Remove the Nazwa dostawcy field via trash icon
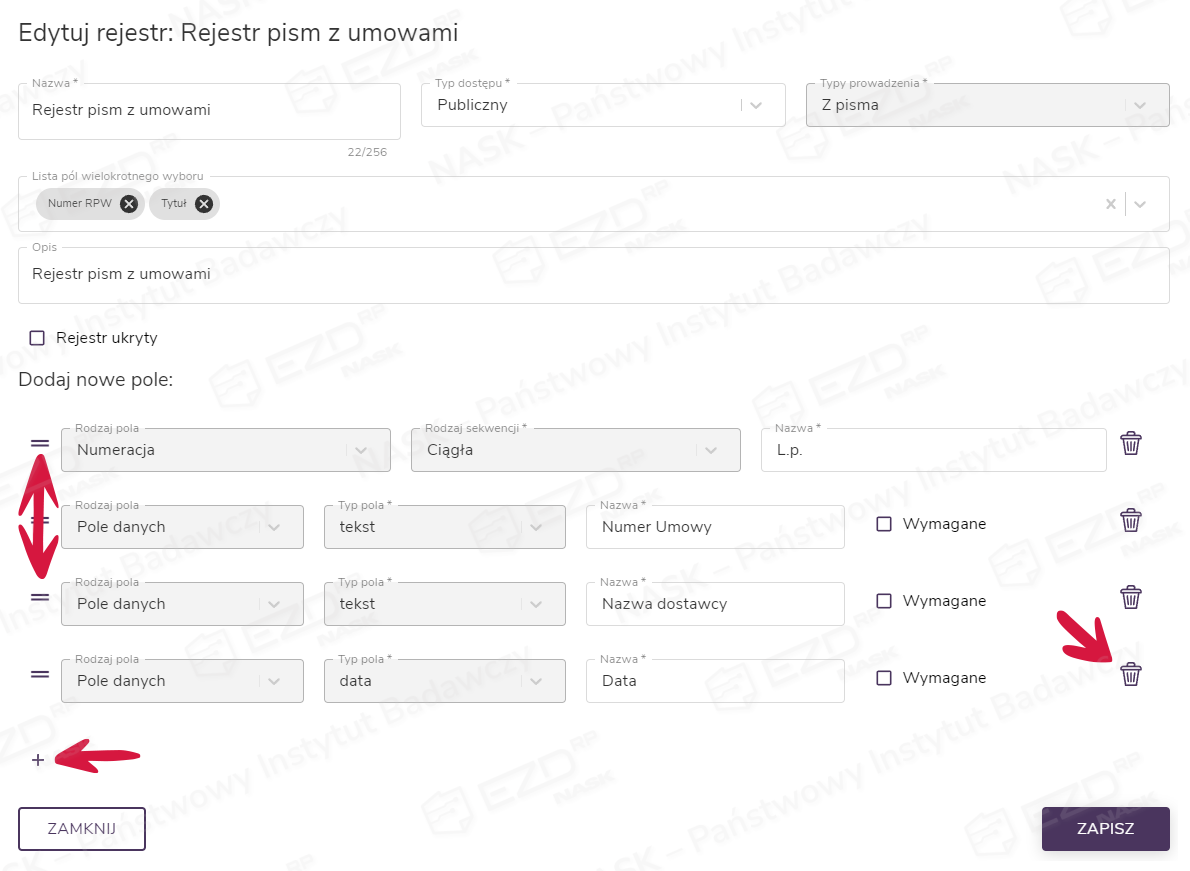Image resolution: width=1190 pixels, height=871 pixels. pyautogui.click(x=1130, y=597)
